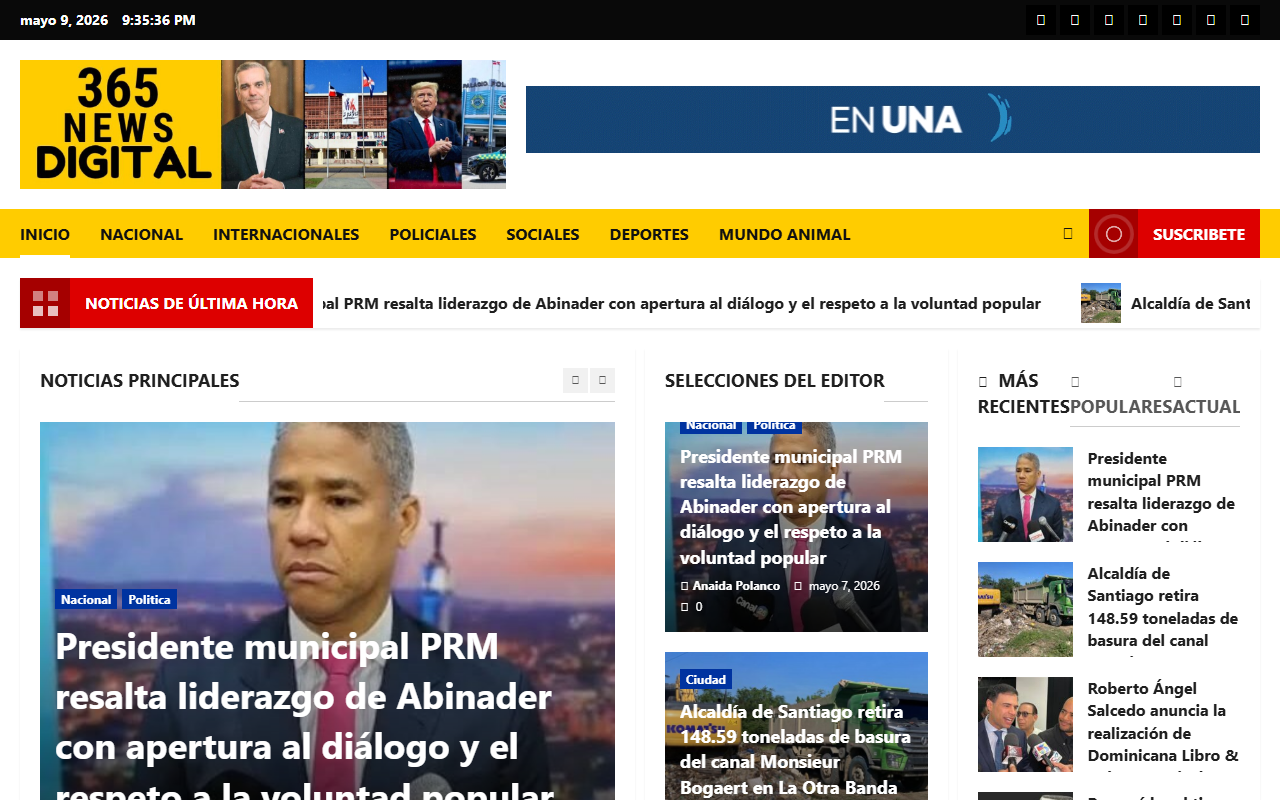The width and height of the screenshot is (1280, 800).
Task: Click ticker thumbnail of the garbage truck
Action: pyautogui.click(x=1101, y=303)
